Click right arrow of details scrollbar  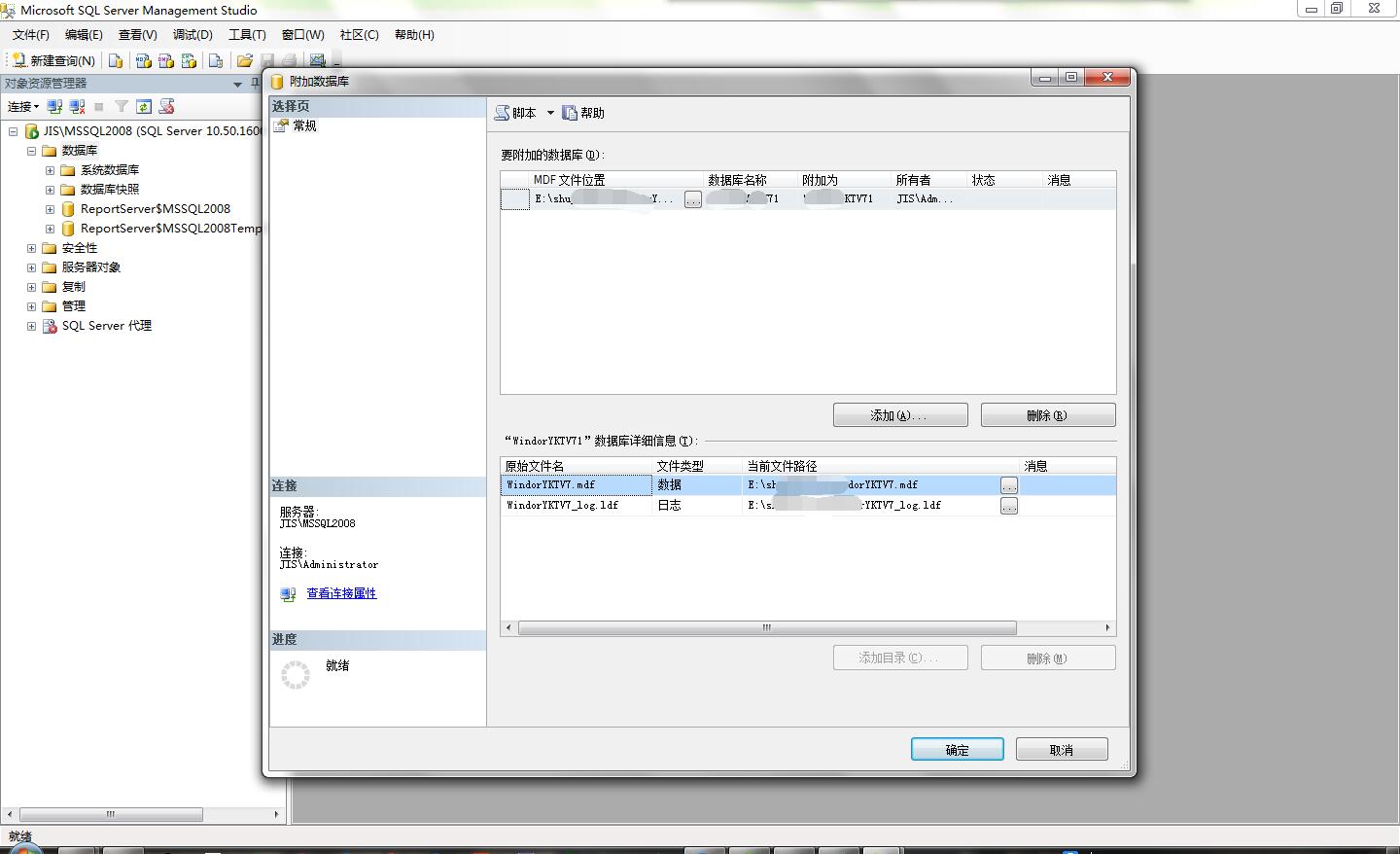point(1107,627)
